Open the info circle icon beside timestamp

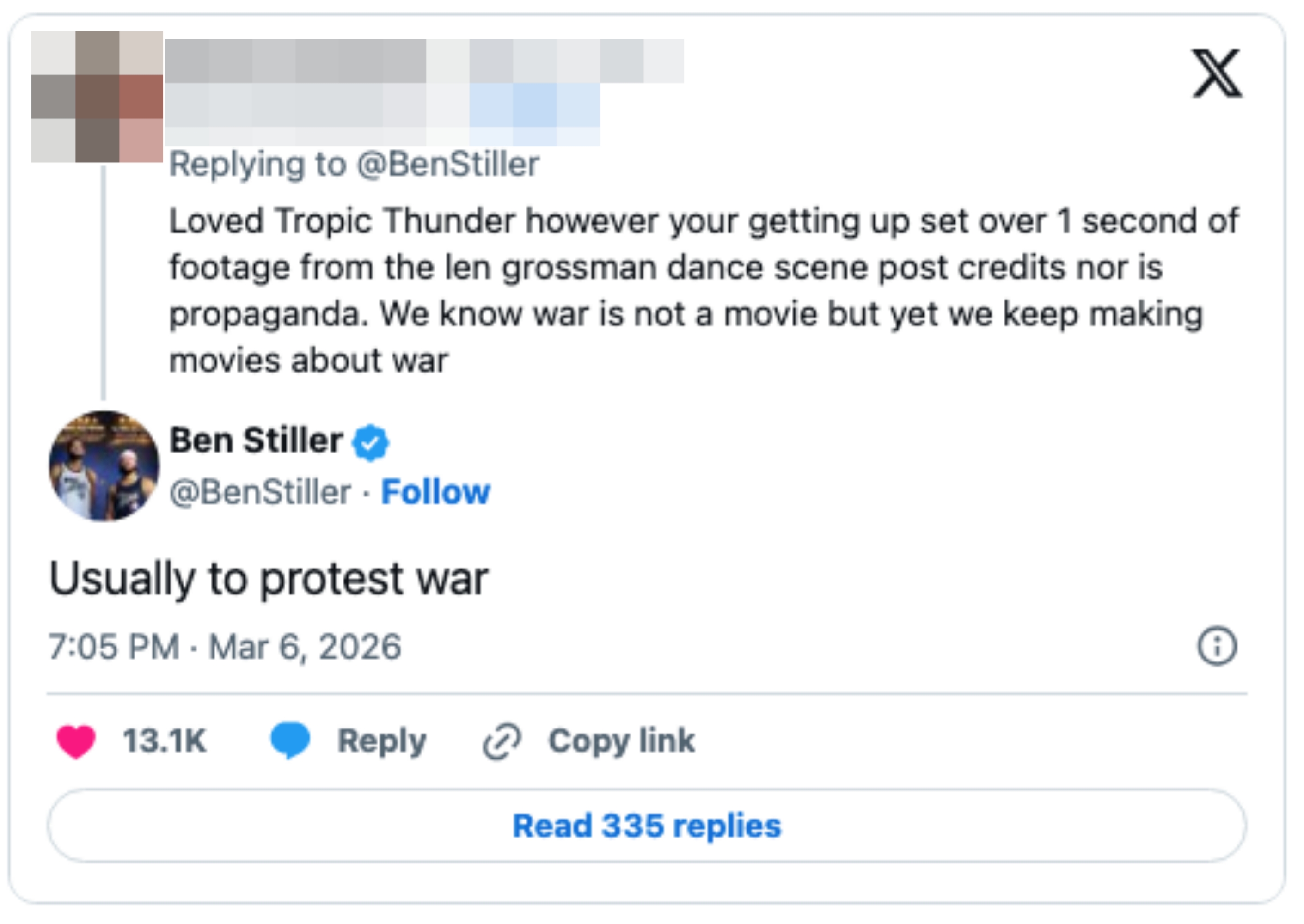[x=1217, y=646]
